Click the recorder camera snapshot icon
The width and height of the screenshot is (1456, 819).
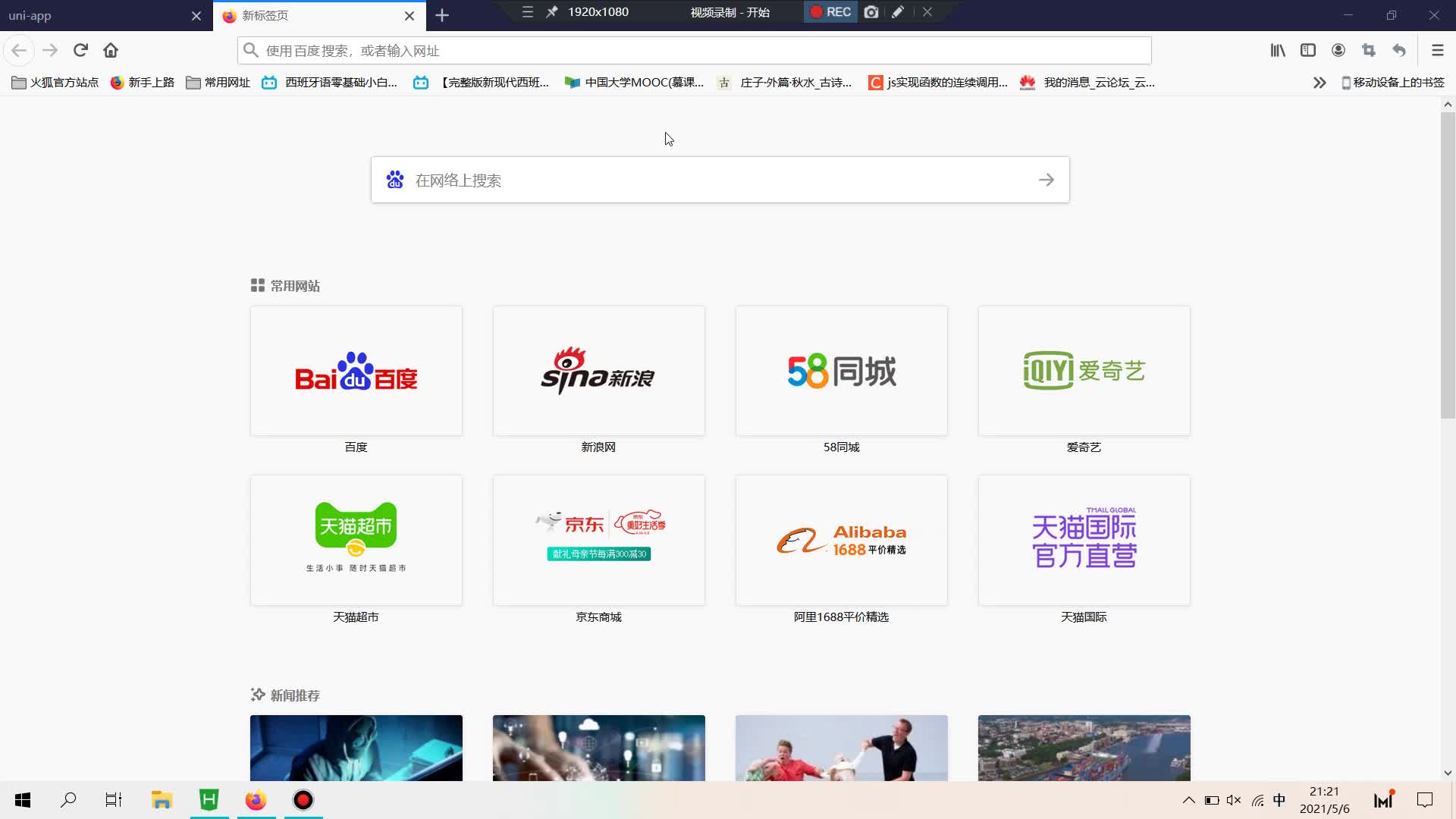click(x=871, y=12)
